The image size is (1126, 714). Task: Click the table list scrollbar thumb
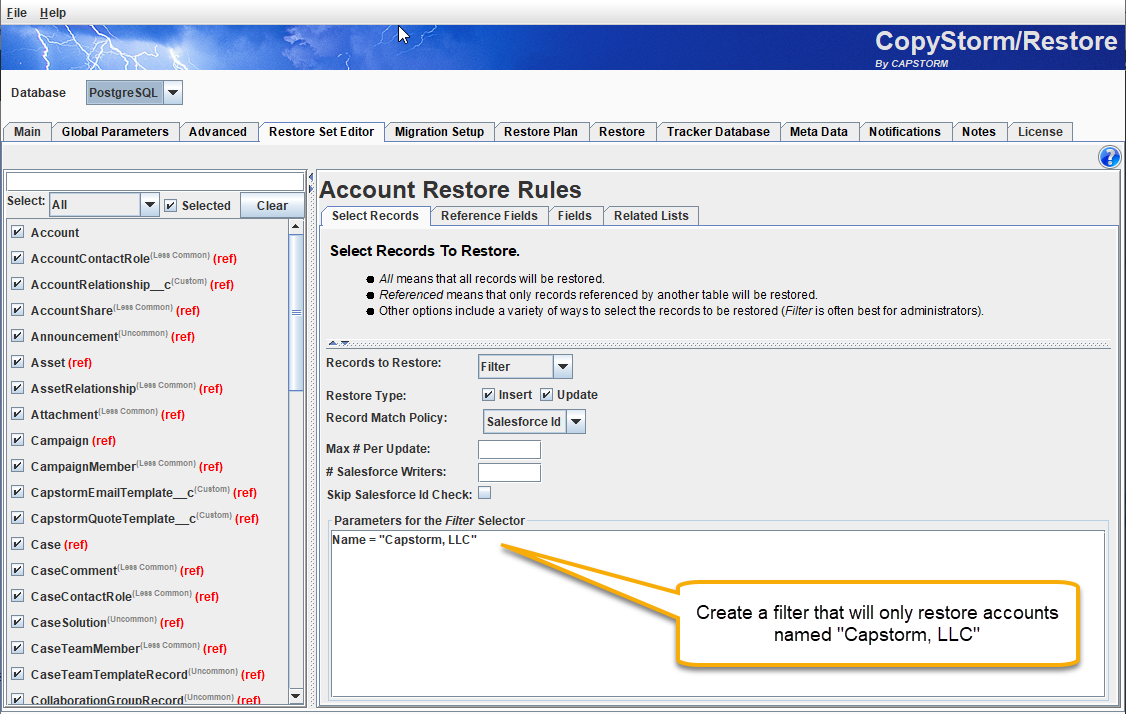[x=296, y=312]
